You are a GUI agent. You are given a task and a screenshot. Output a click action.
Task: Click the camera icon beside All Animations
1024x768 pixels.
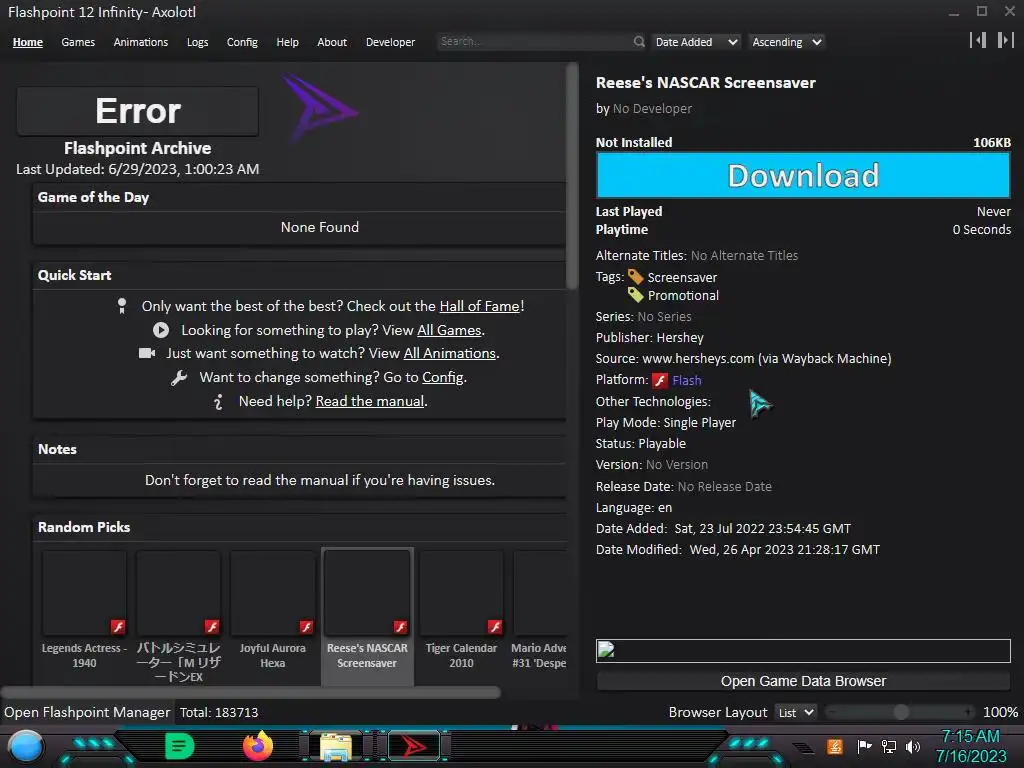[147, 353]
